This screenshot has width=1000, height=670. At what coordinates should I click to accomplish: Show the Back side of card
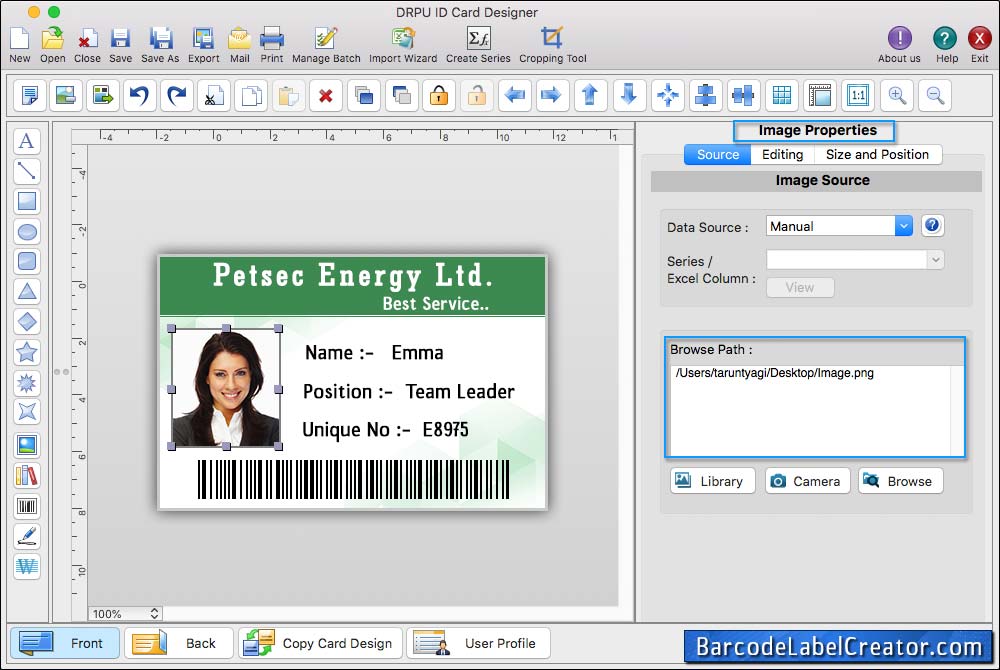179,643
